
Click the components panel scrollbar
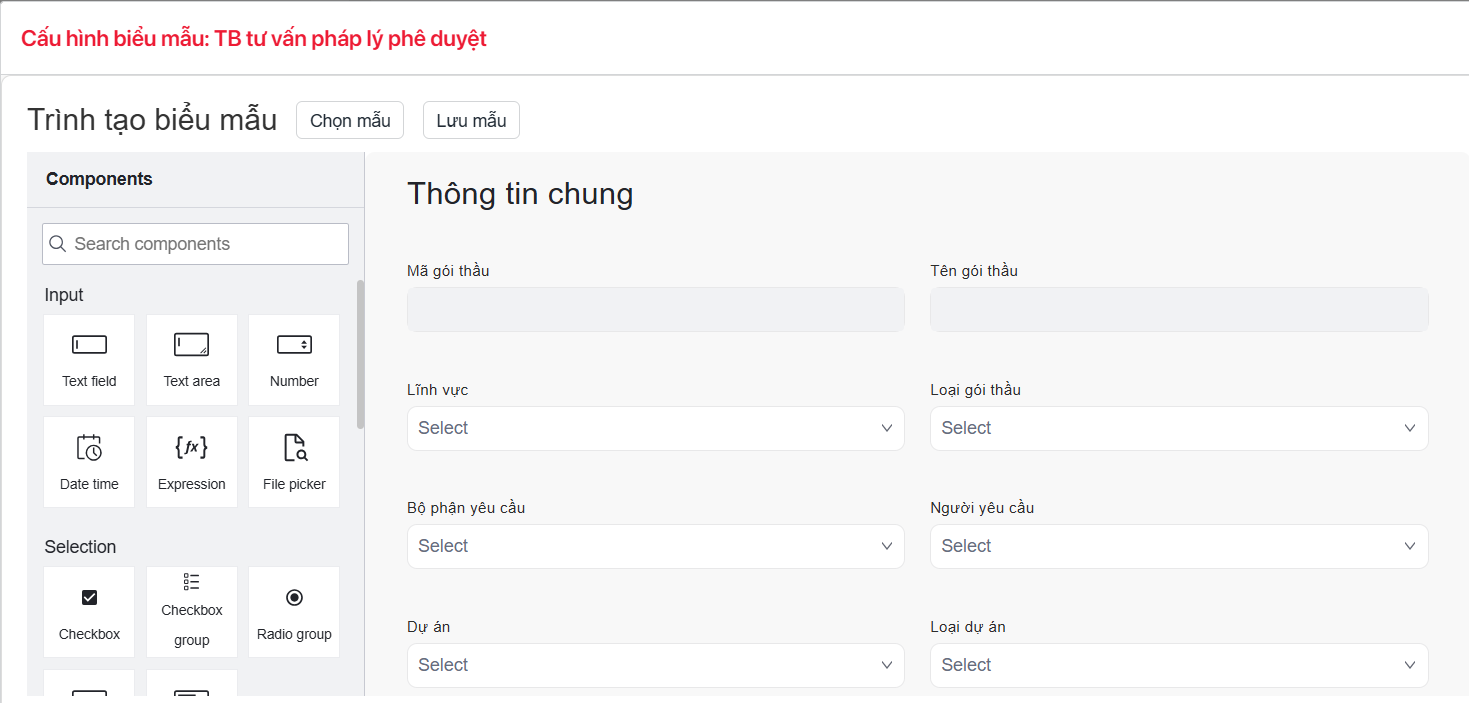click(360, 355)
